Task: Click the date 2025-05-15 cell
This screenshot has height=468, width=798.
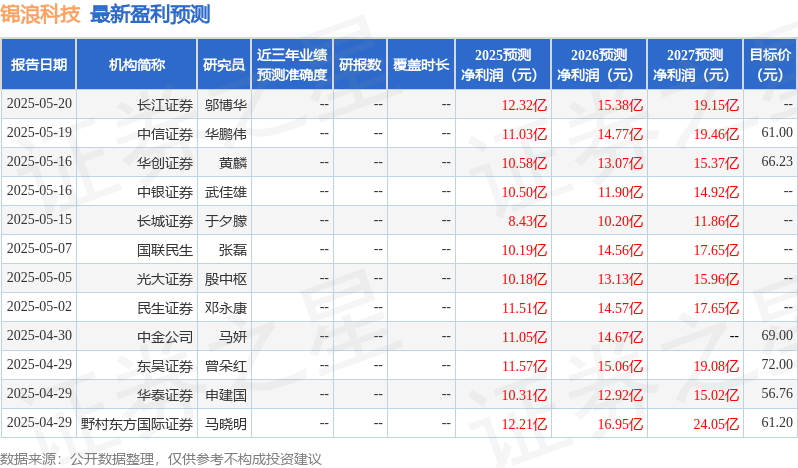Action: coord(39,220)
